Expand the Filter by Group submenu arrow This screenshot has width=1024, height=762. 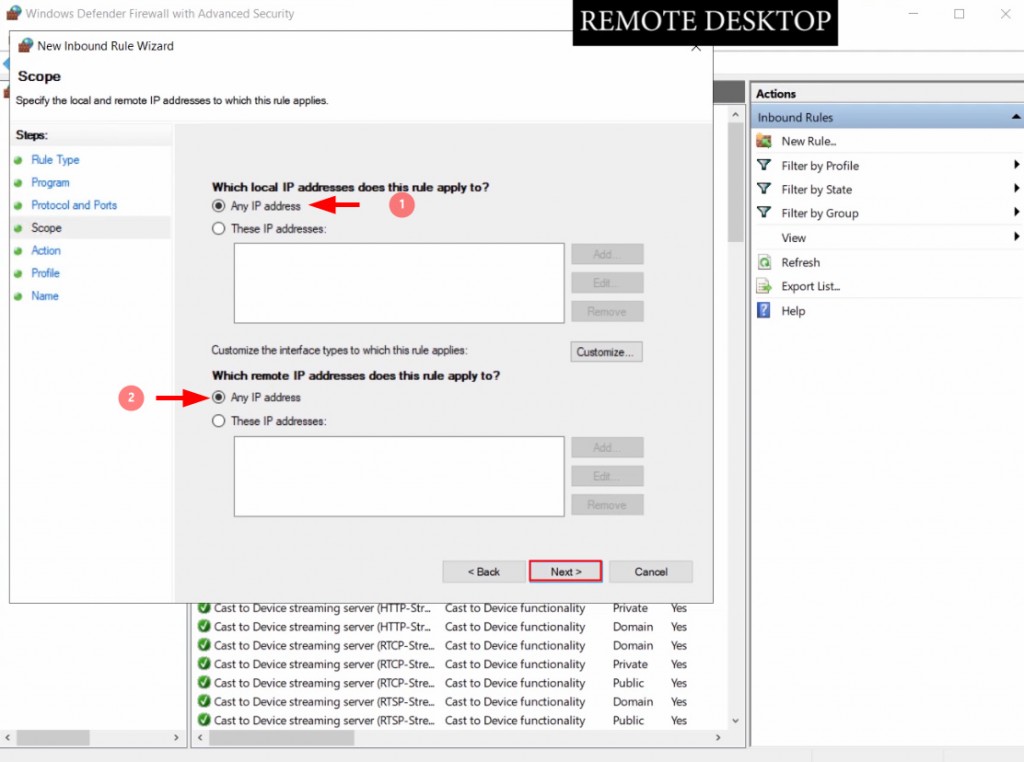pyautogui.click(x=1016, y=212)
